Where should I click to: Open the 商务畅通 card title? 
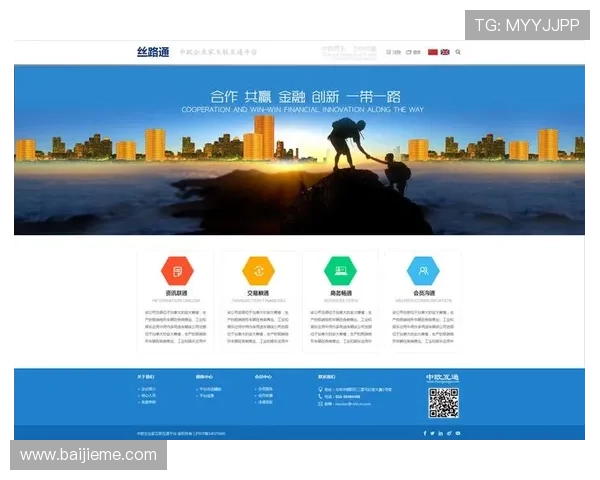coord(341,293)
